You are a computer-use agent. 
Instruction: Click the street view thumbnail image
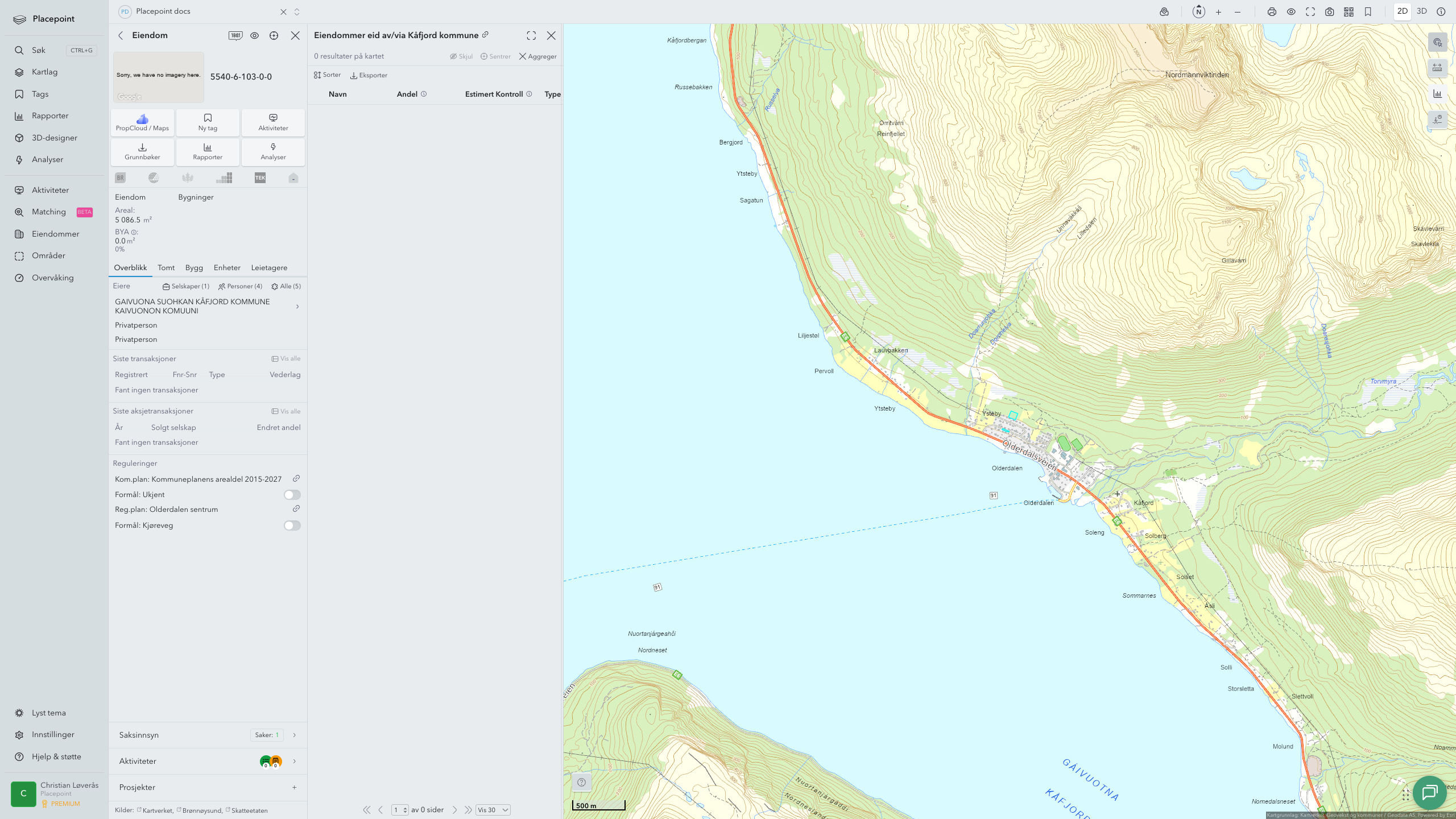tap(159, 77)
